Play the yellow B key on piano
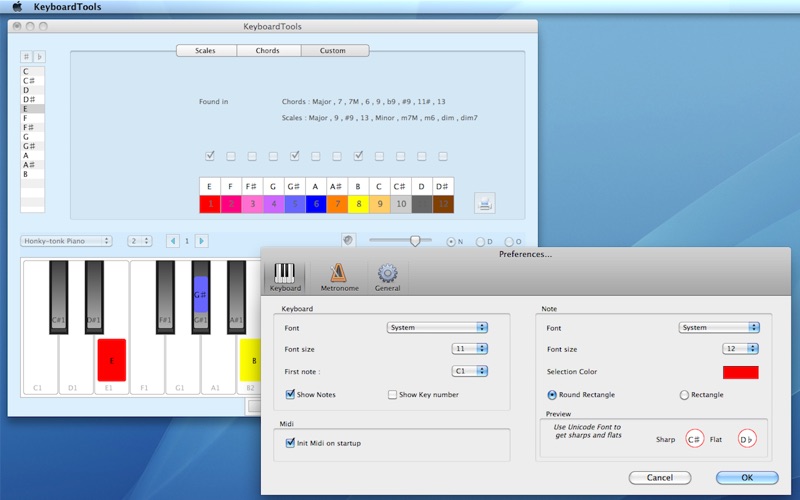 (250, 360)
